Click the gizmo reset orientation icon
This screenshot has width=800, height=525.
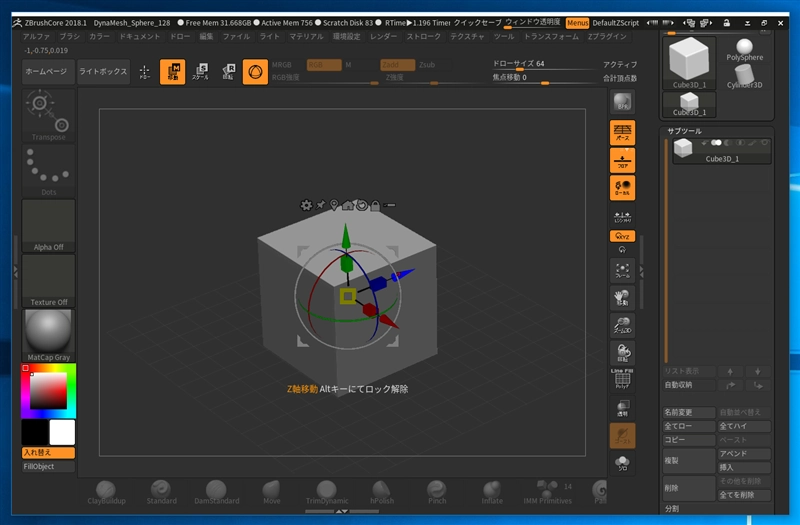tap(362, 205)
